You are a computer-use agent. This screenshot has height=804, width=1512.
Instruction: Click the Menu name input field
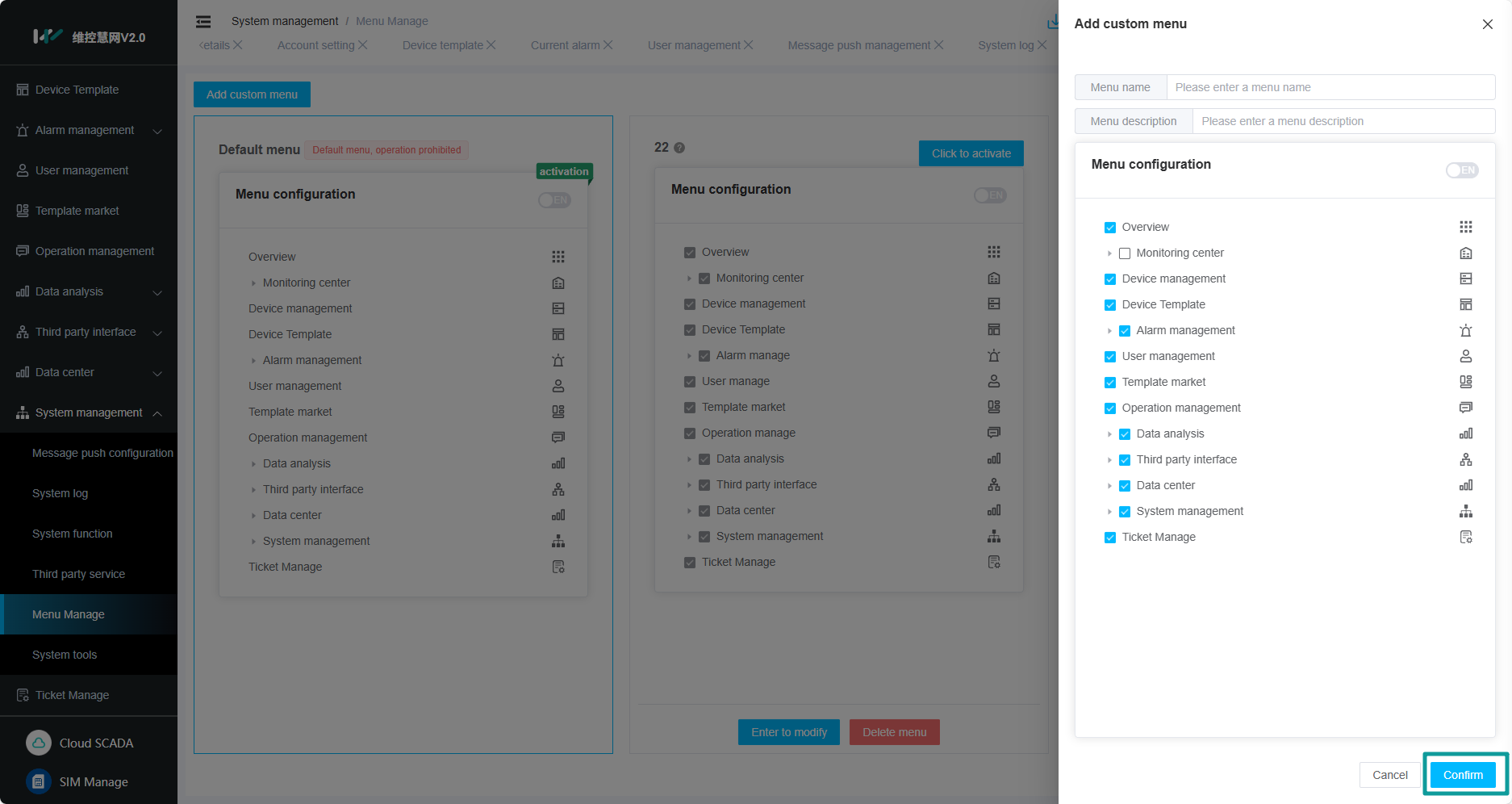pos(1330,87)
